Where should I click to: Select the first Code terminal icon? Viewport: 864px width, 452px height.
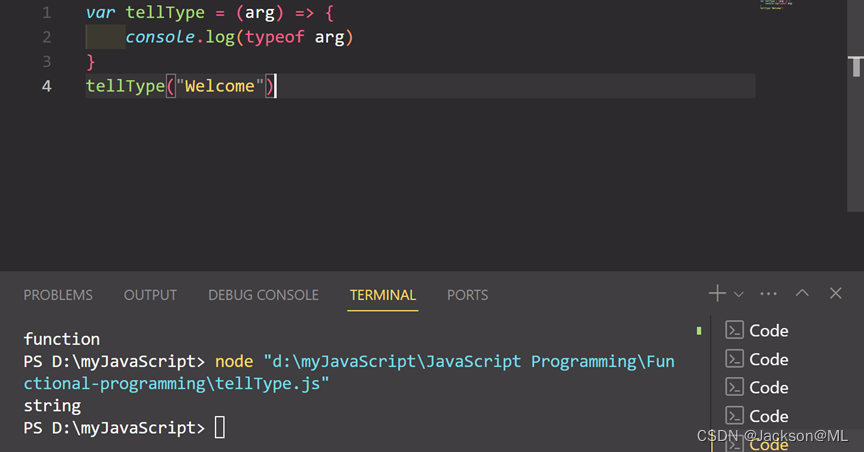click(735, 331)
